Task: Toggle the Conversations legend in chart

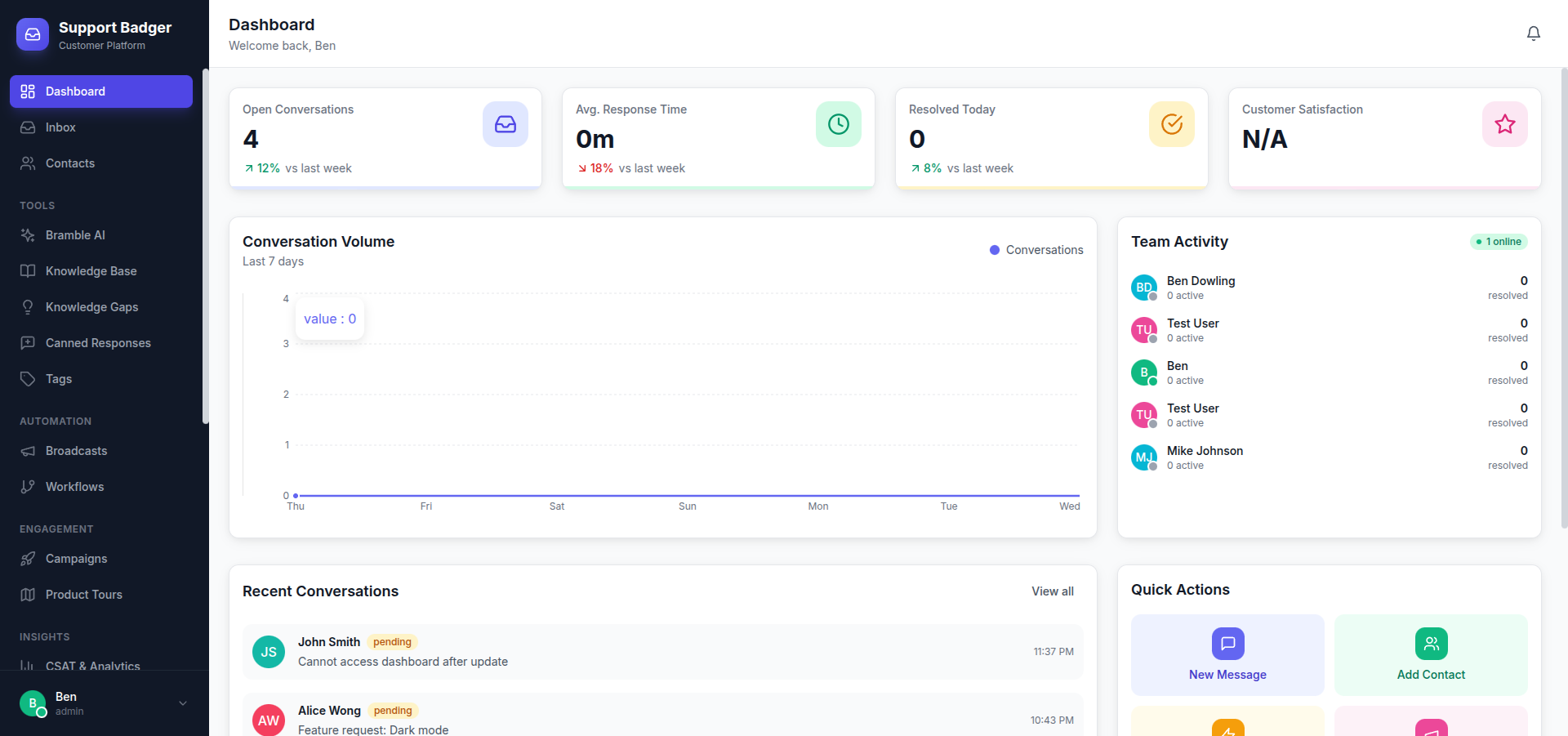Action: click(1036, 250)
